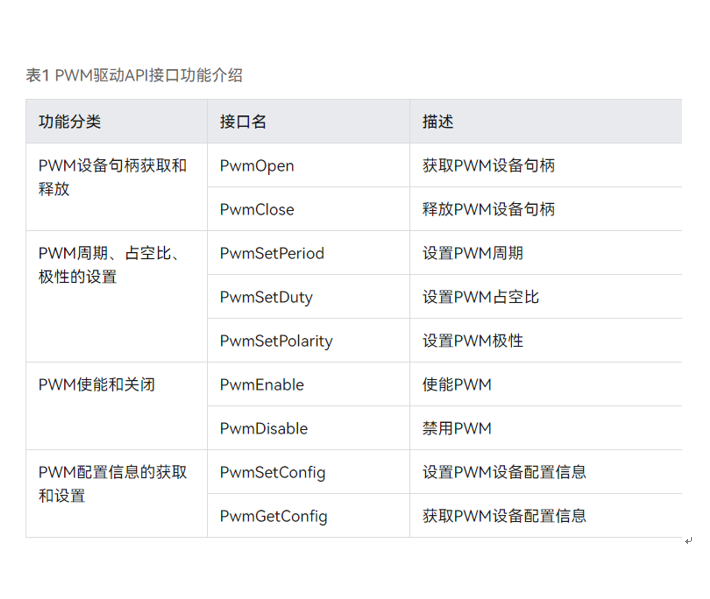Select the PwmEnable cell
Viewport: 710px width, 599px height.
(x=262, y=385)
